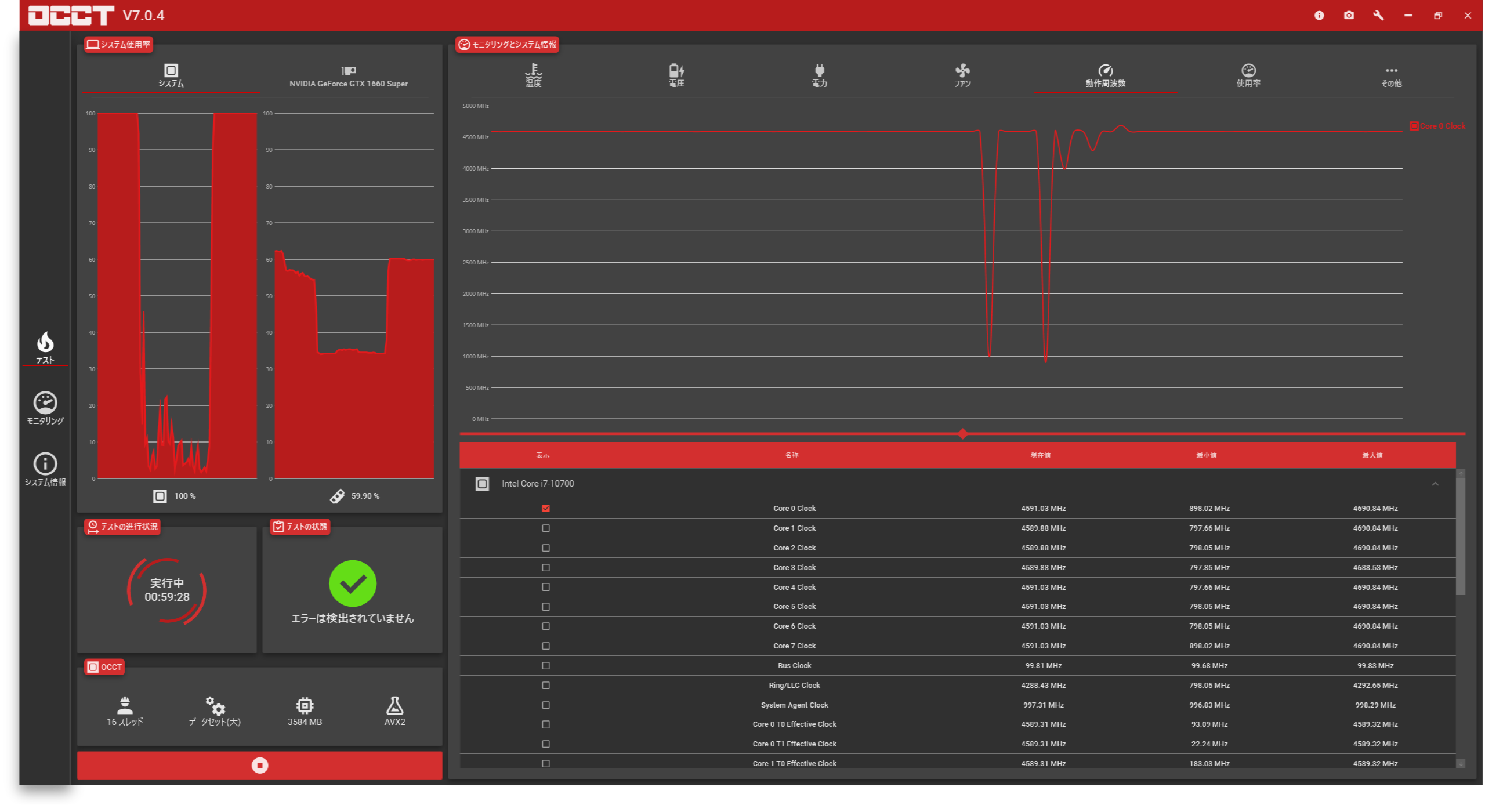Open the temperature (温度) monitoring graph

pyautogui.click(x=533, y=75)
